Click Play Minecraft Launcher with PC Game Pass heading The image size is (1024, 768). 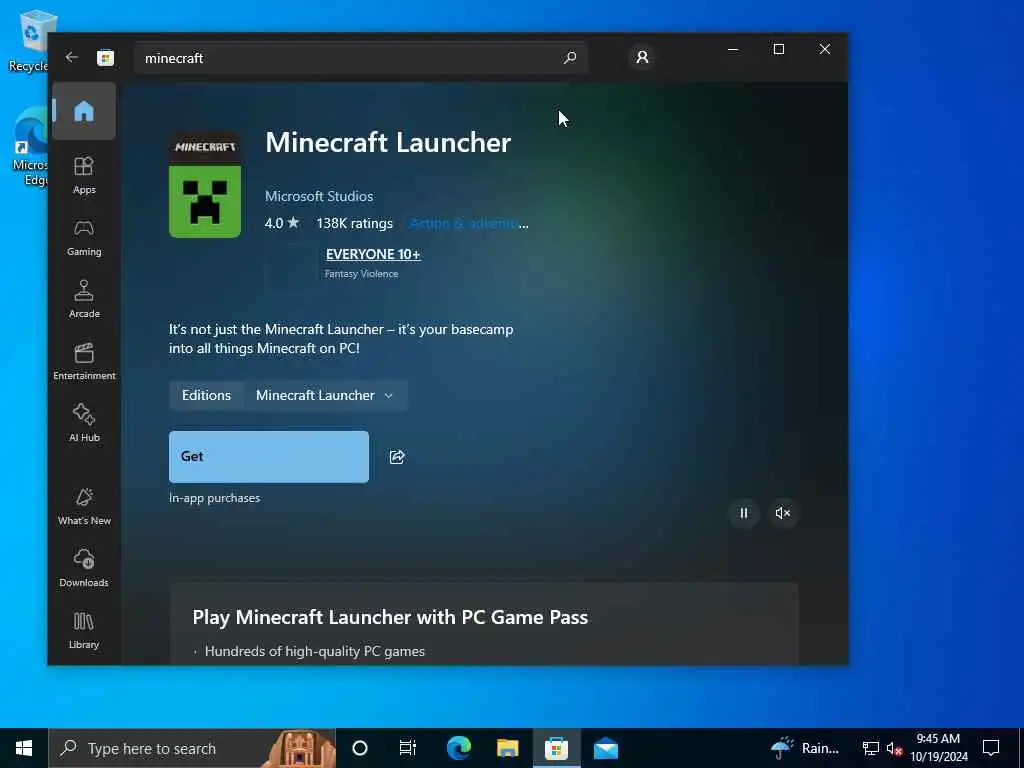point(390,617)
